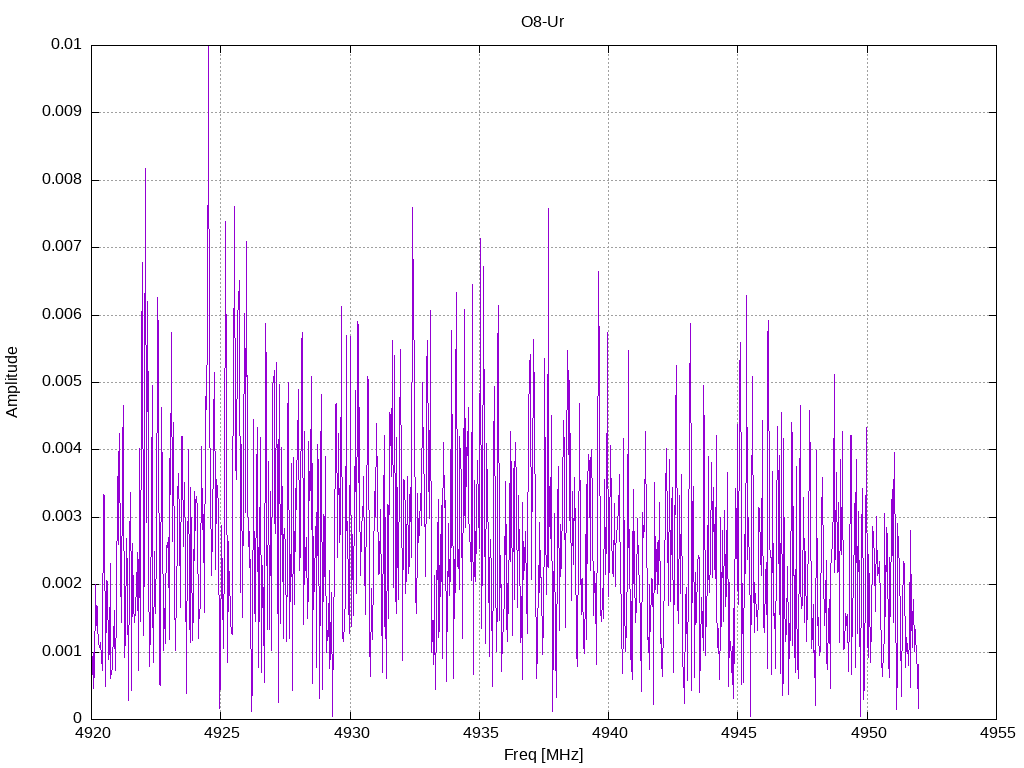Click the x-axis tick label 4955
The width and height of the screenshot is (1024, 768).
pos(998,733)
